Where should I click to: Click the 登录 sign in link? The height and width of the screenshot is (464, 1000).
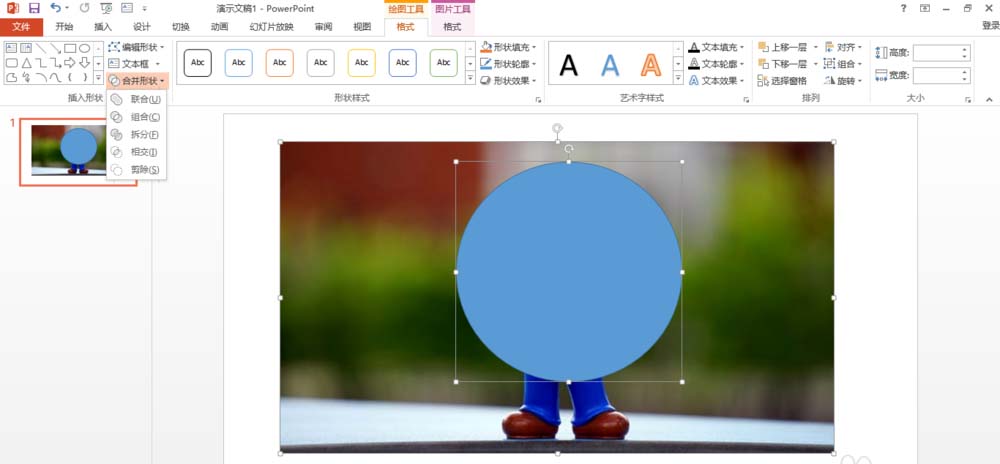pos(990,26)
